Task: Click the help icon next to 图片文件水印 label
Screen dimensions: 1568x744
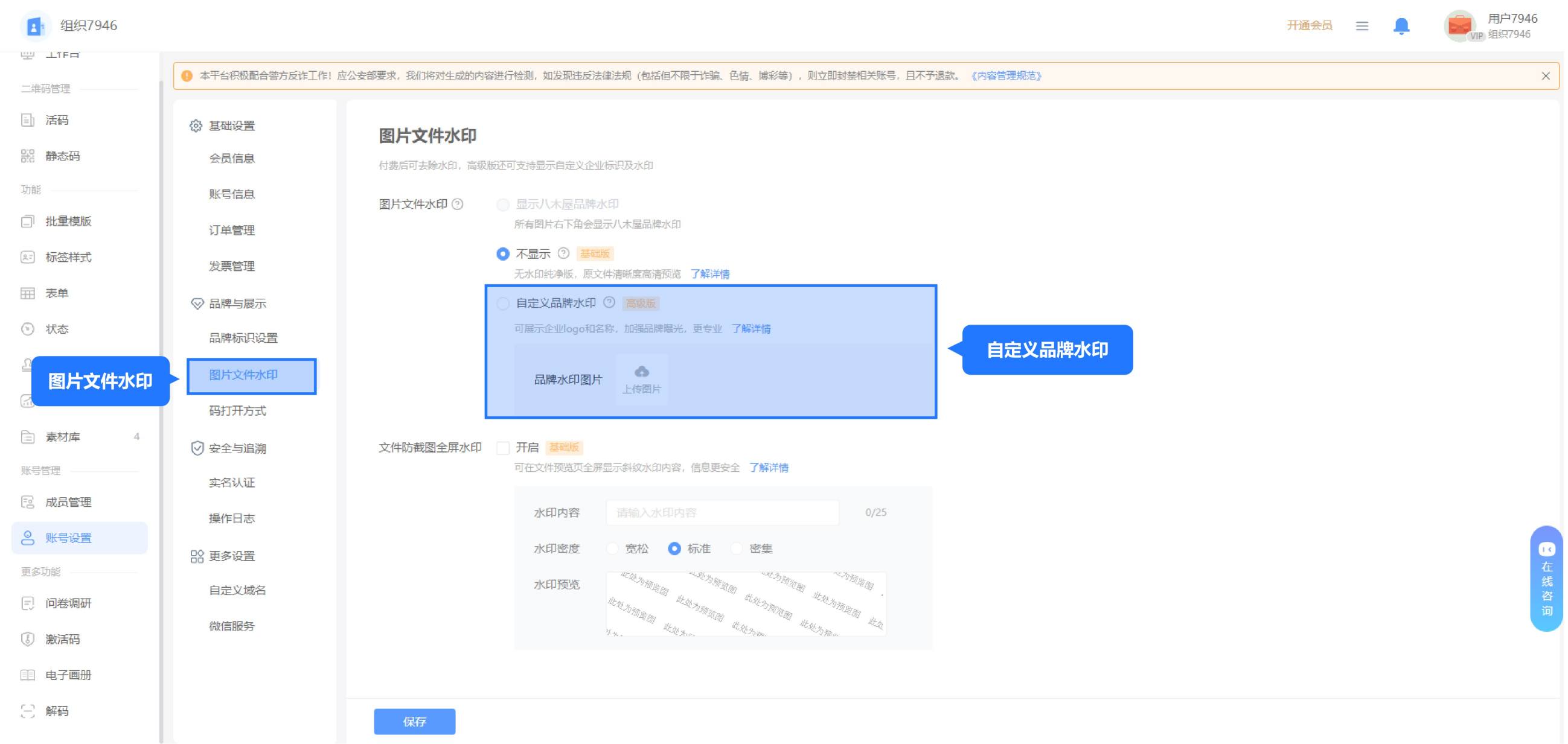Action: pyautogui.click(x=458, y=204)
